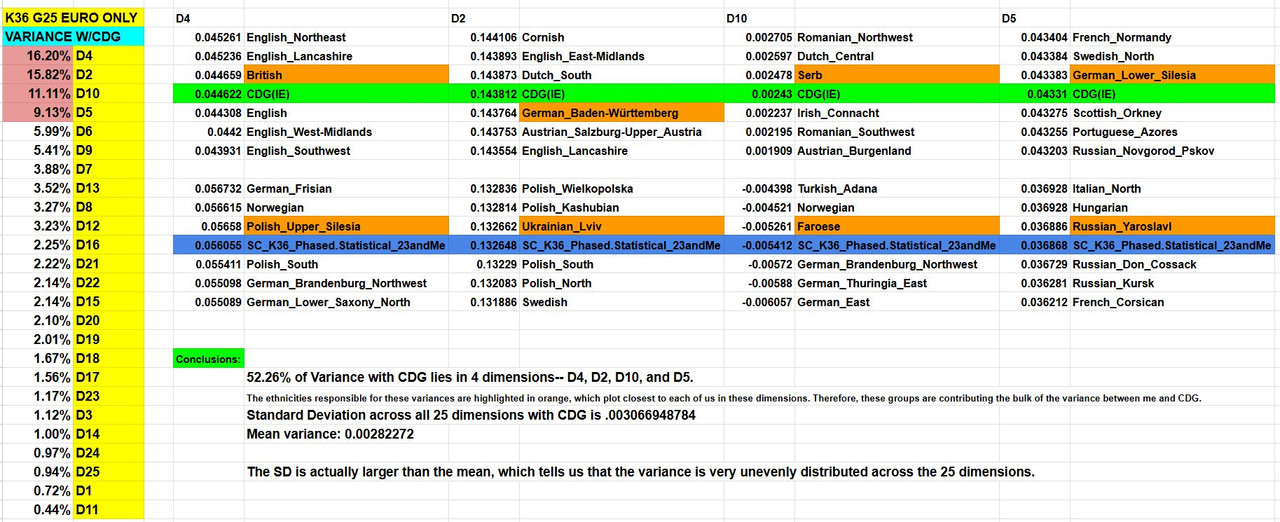The height and width of the screenshot is (522, 1280).
Task: Click the orange Ukrainian_Lviv cell
Action: [622, 226]
